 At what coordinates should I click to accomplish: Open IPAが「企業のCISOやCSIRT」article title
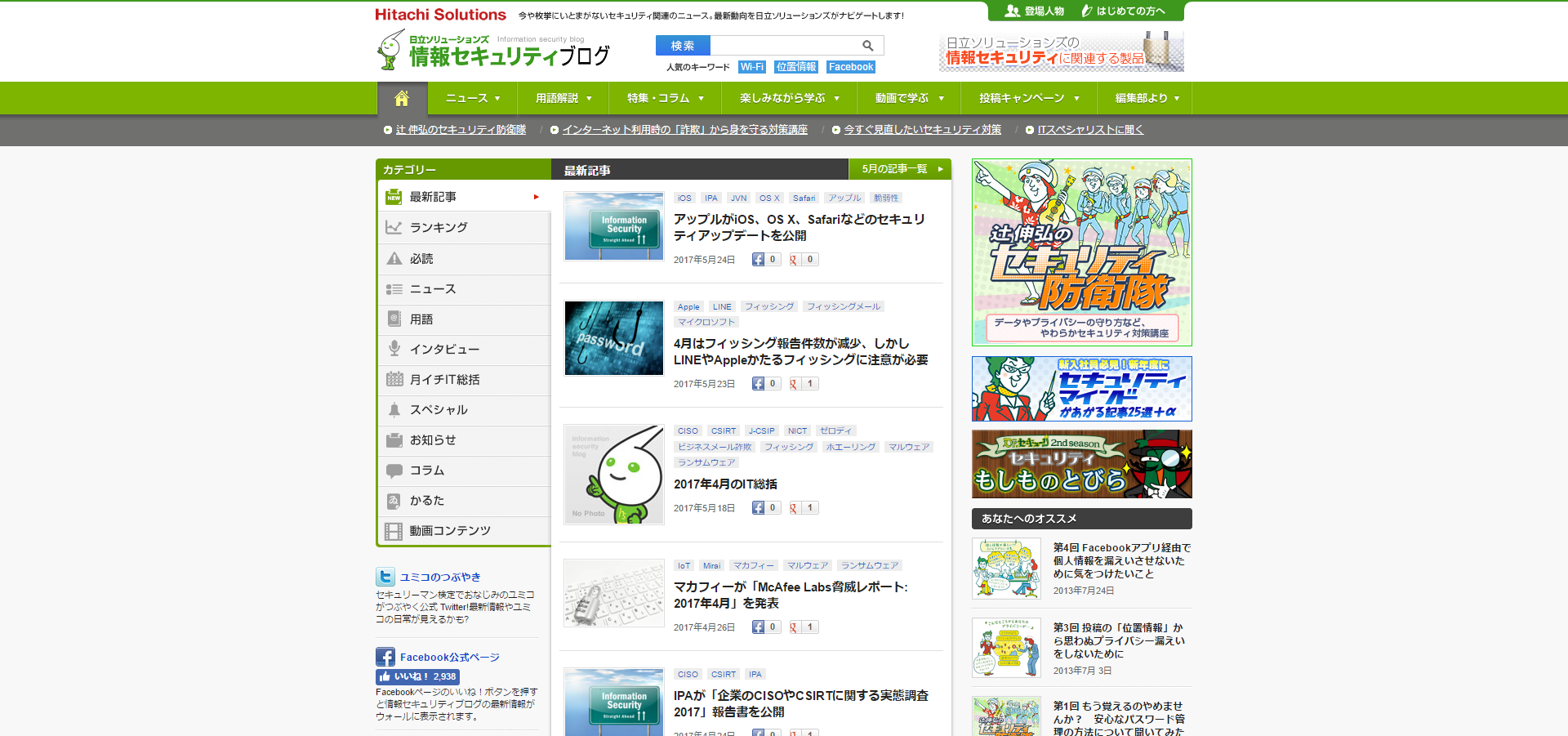point(800,703)
